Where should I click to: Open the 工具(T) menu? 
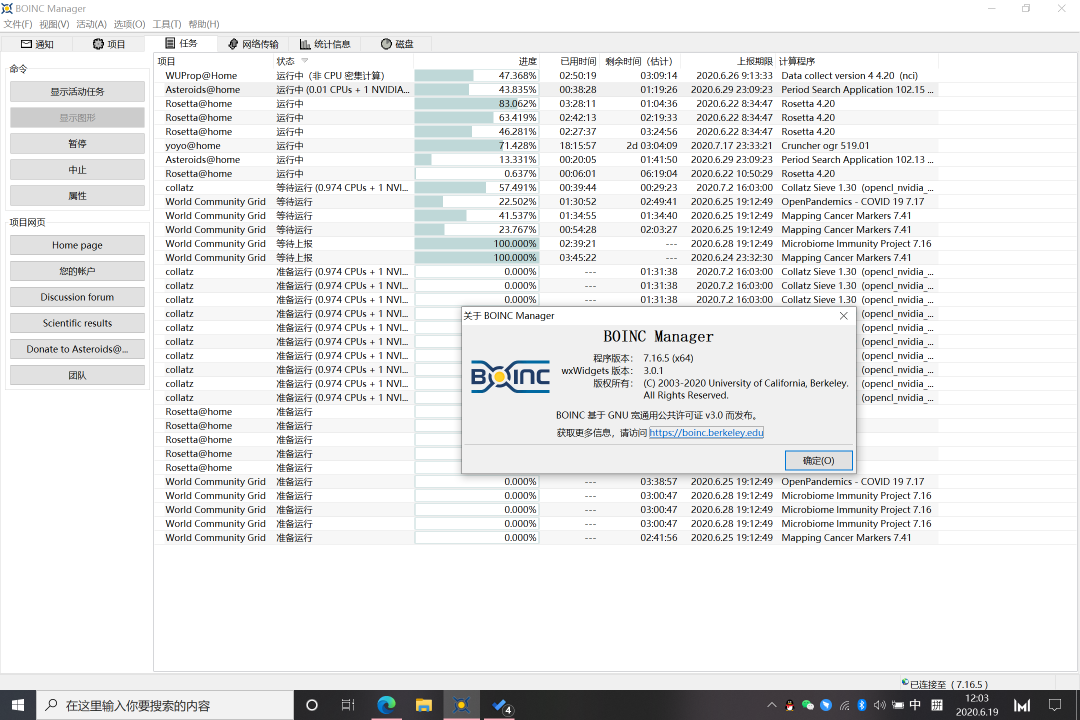point(167,24)
